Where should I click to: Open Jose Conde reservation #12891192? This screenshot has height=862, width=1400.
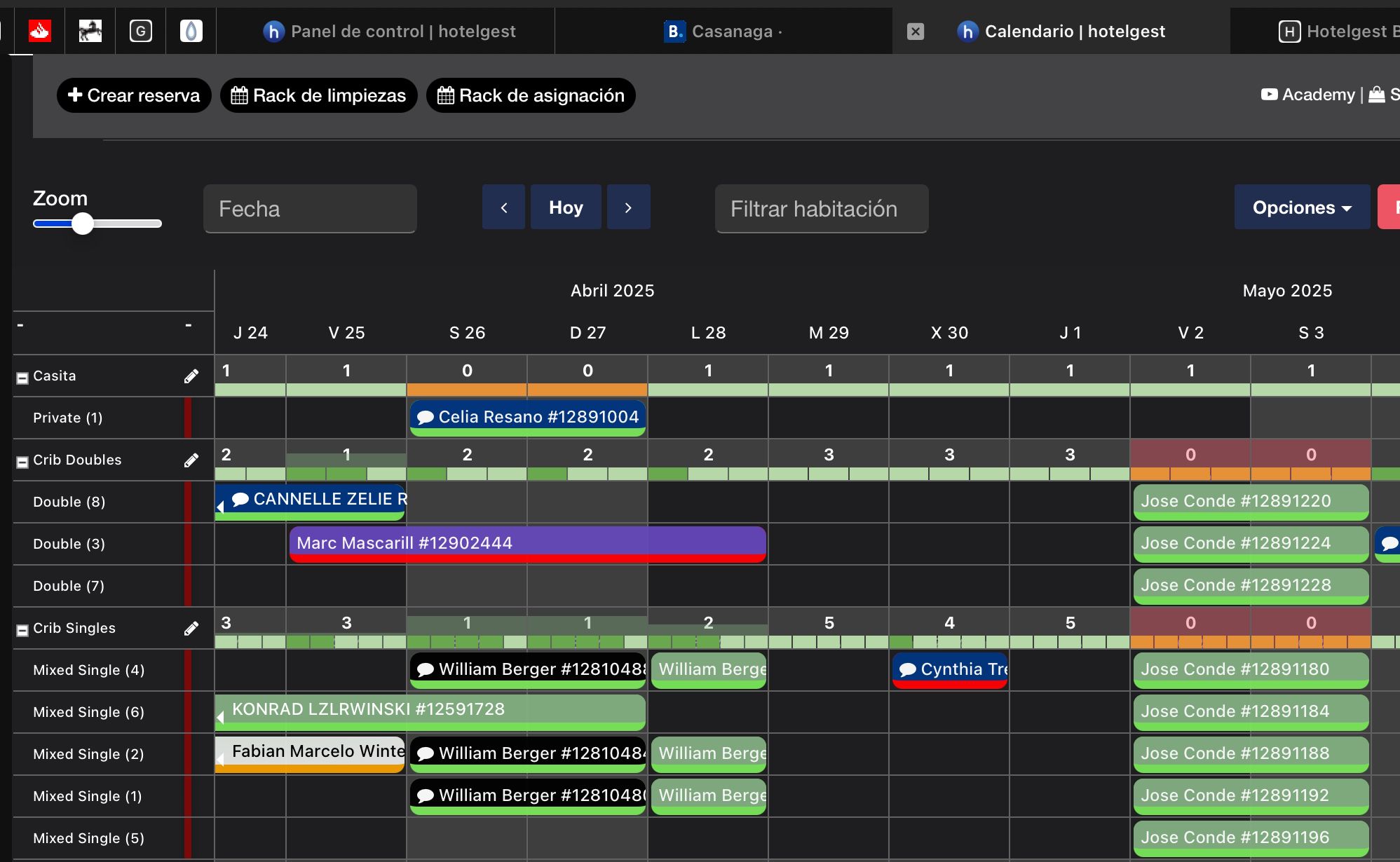click(x=1251, y=796)
